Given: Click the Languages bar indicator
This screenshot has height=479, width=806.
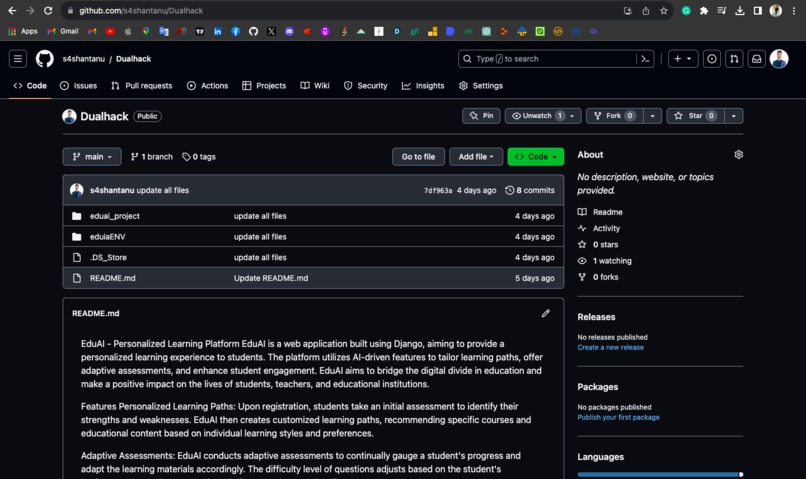Looking at the screenshot, I should pos(660,474).
